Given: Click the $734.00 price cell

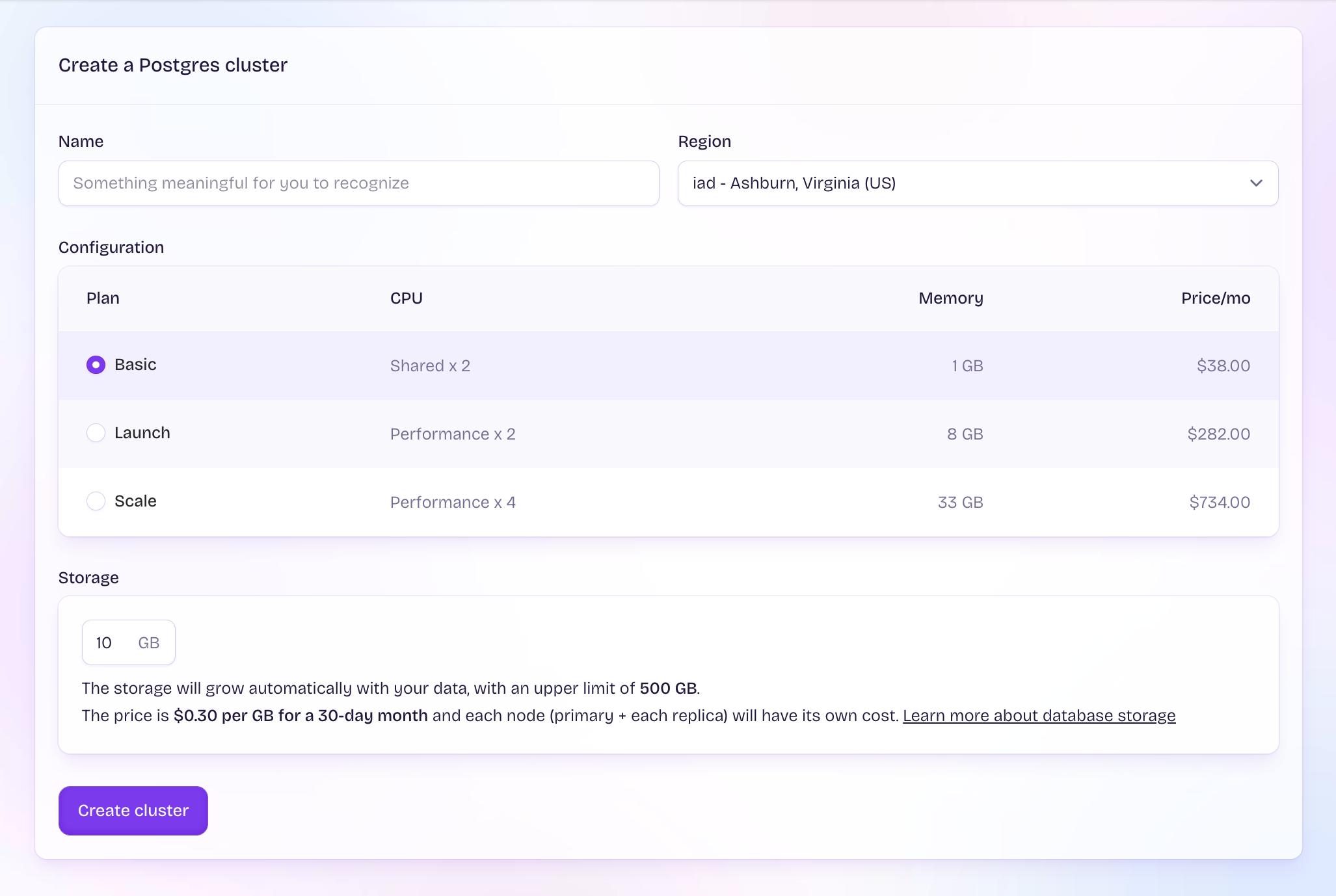Looking at the screenshot, I should pos(1220,503).
